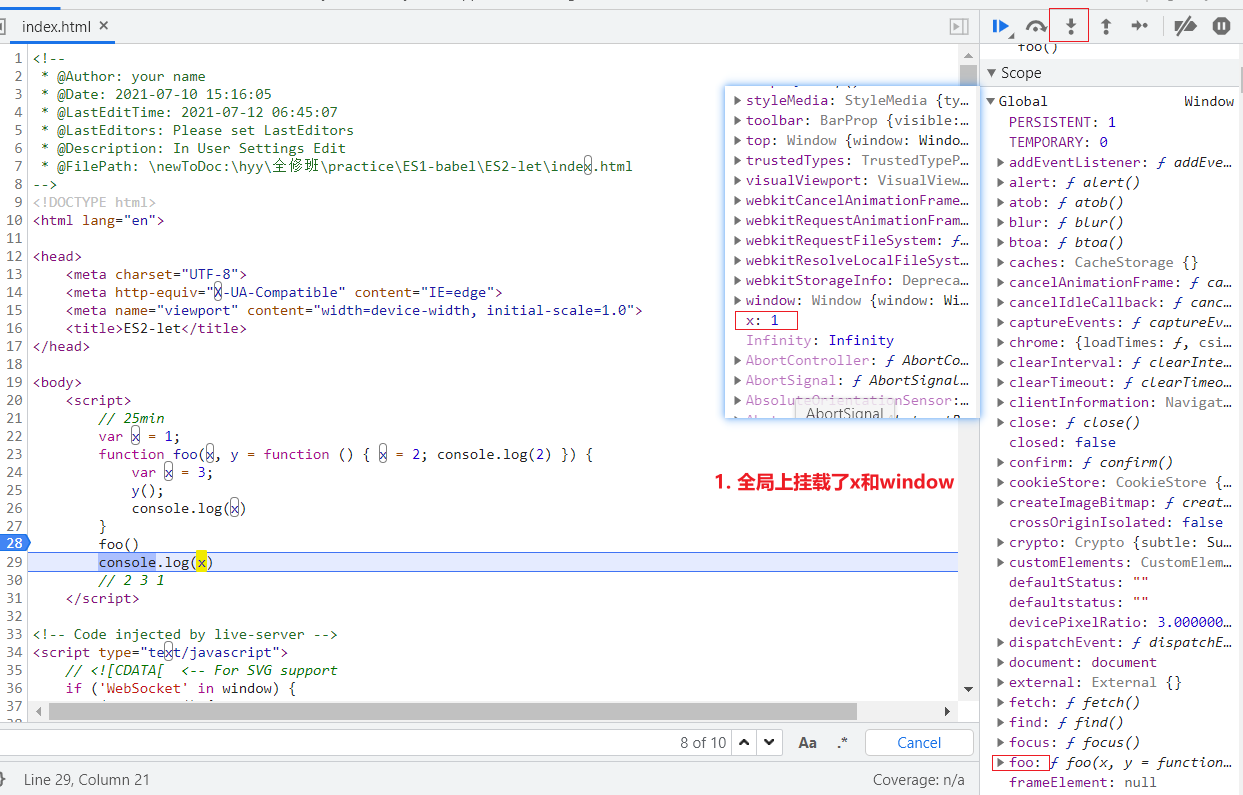Expand addEventListener entry
Viewport: 1243px width, 795px height.
pos(1002,162)
